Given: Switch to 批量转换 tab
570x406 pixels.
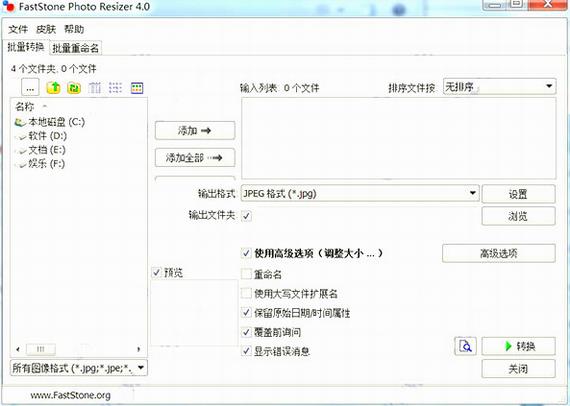Looking at the screenshot, I should click(x=25, y=47).
